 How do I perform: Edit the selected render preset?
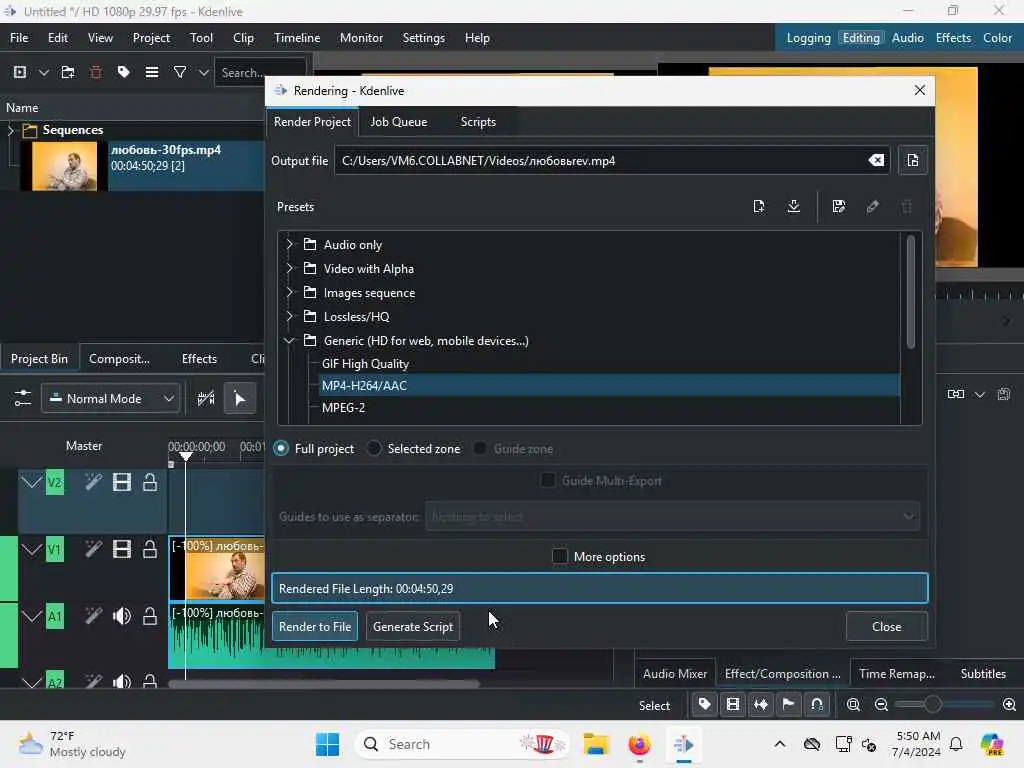[872, 206]
